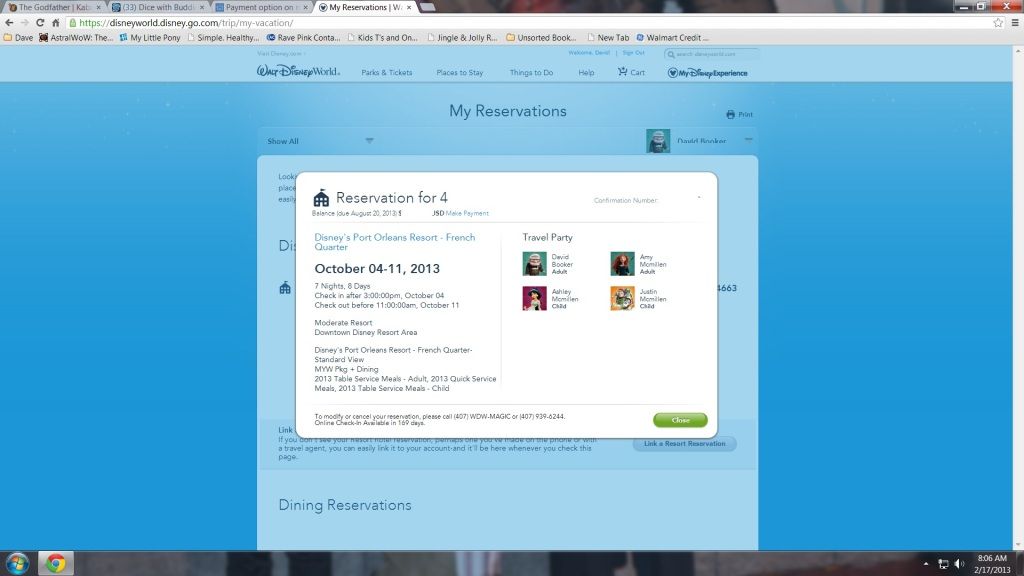Image resolution: width=1024 pixels, height=576 pixels.
Task: Click the "7 Nights, 8 Days" text
Action: (342, 286)
